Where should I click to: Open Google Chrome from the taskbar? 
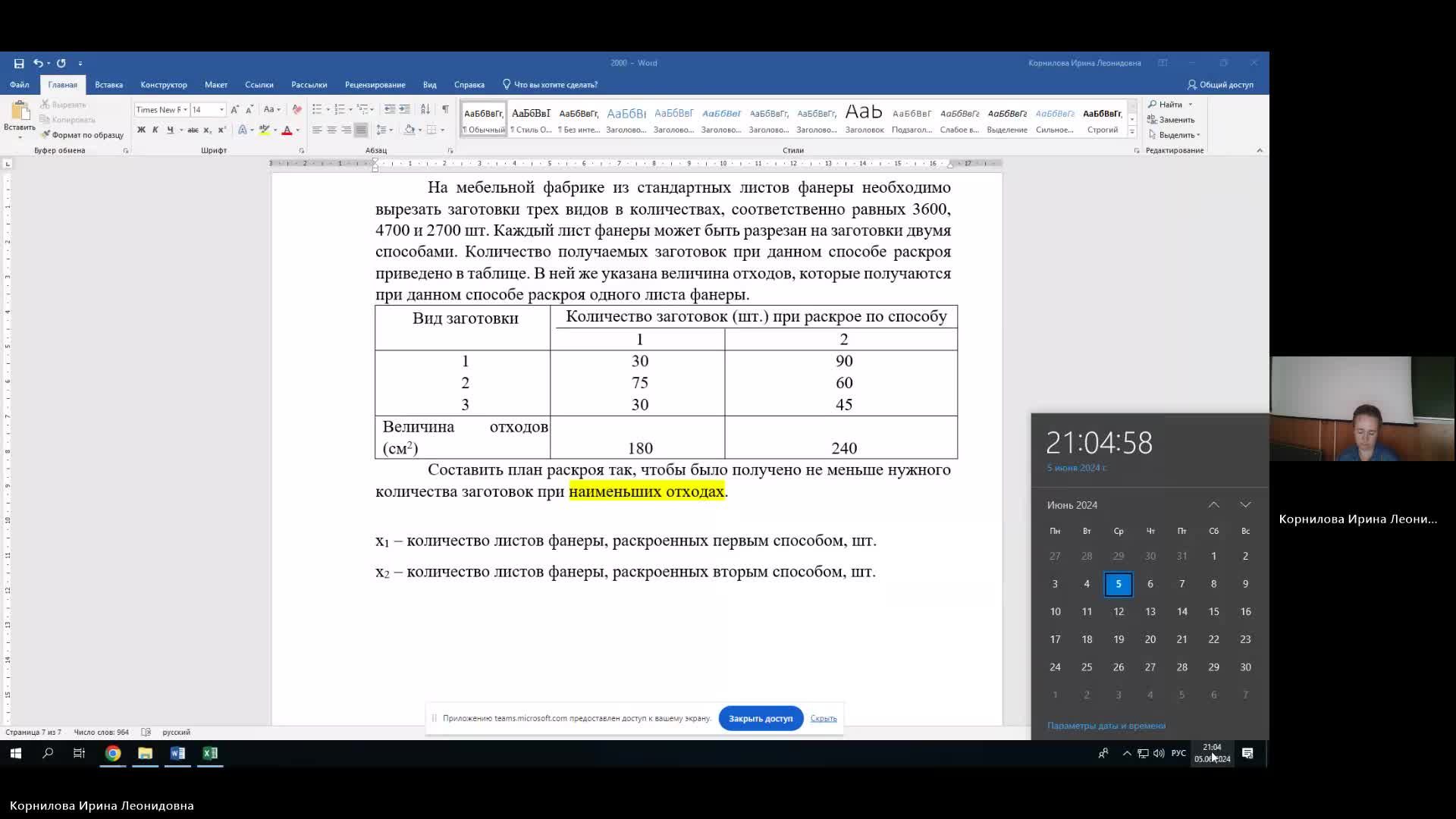point(113,753)
